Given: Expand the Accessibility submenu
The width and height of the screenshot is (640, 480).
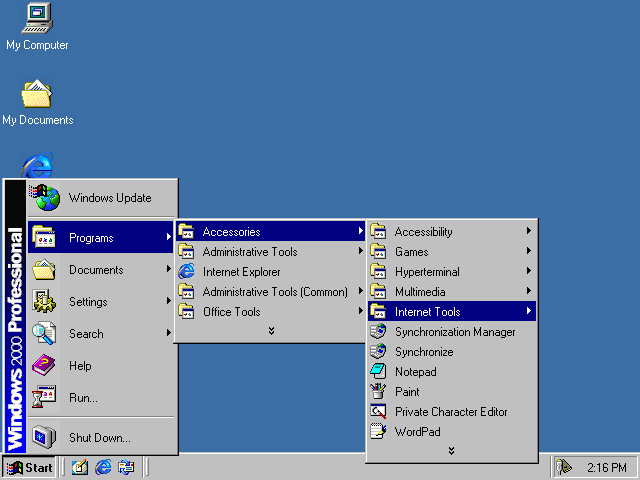Looking at the screenshot, I should tap(423, 232).
